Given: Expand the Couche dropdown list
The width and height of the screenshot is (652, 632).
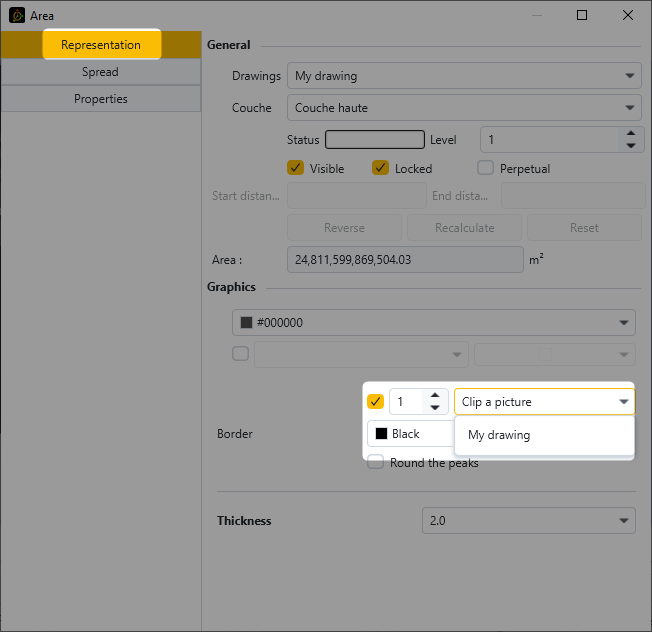Looking at the screenshot, I should pos(464,107).
